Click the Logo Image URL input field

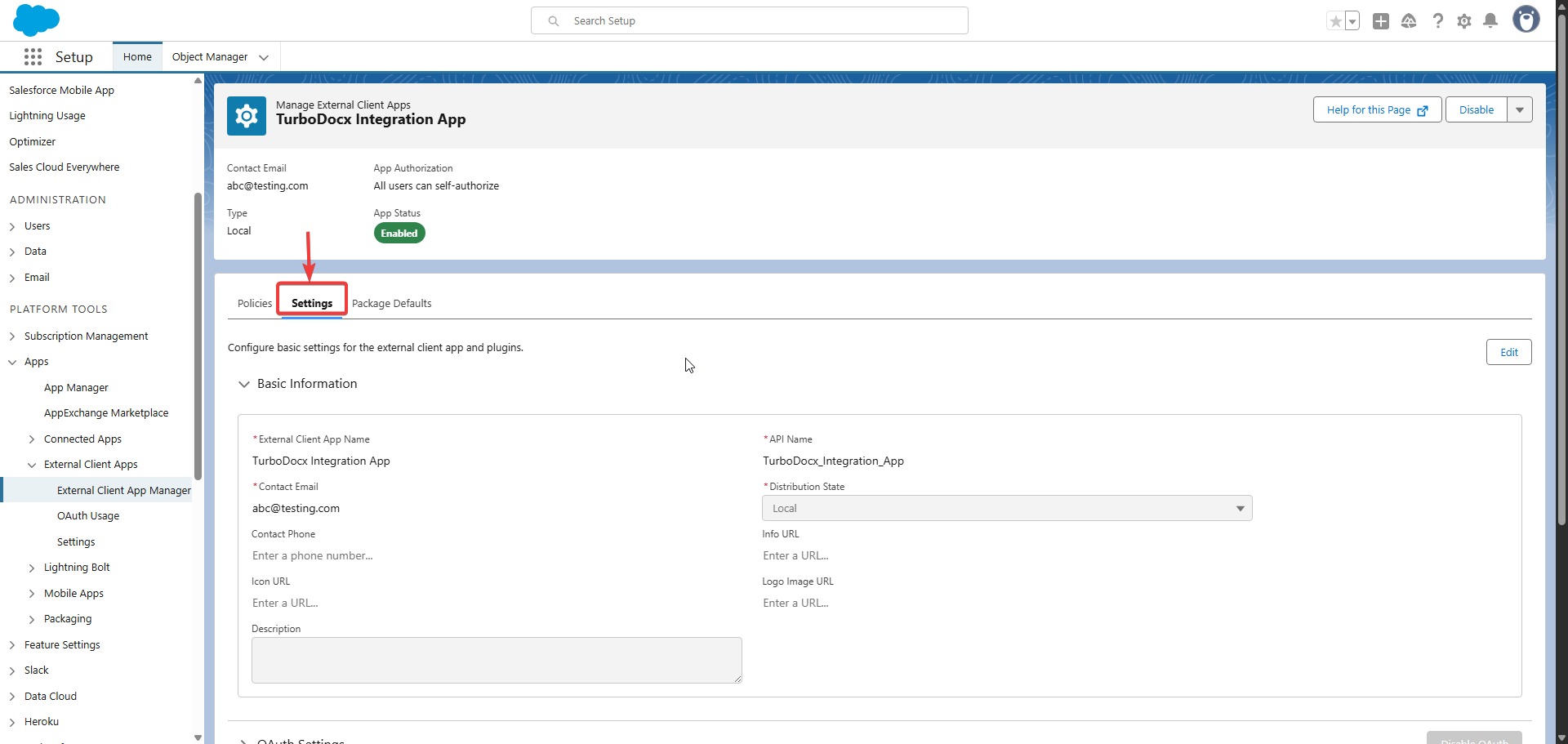coord(1007,603)
